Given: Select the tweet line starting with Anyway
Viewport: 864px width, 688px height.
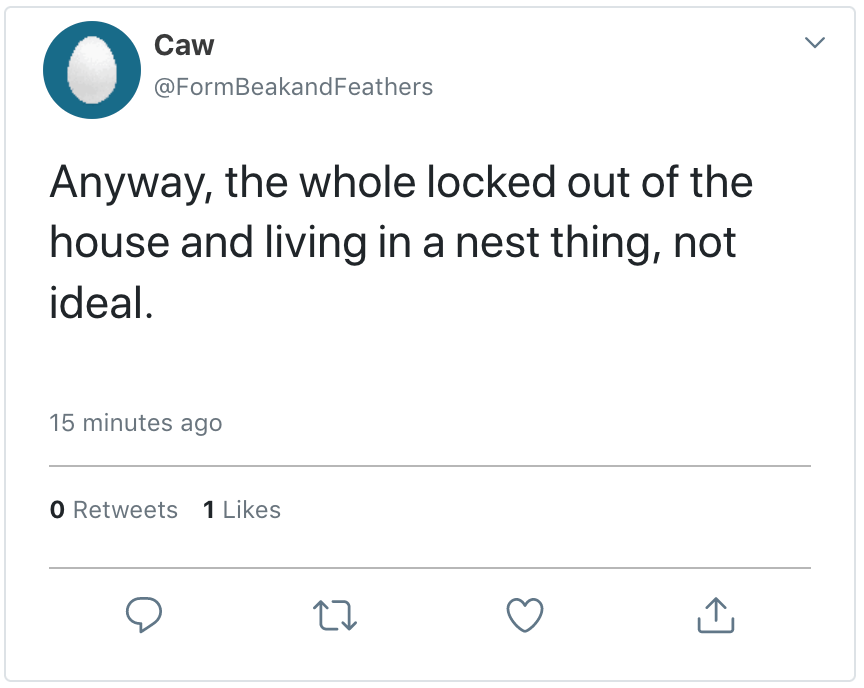Looking at the screenshot, I should click(x=400, y=183).
